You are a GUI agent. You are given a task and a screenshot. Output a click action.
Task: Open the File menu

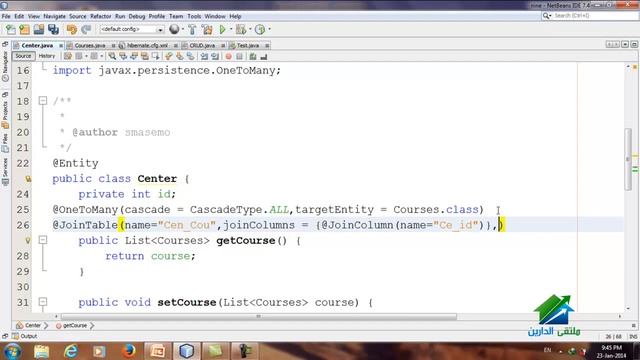6,16
